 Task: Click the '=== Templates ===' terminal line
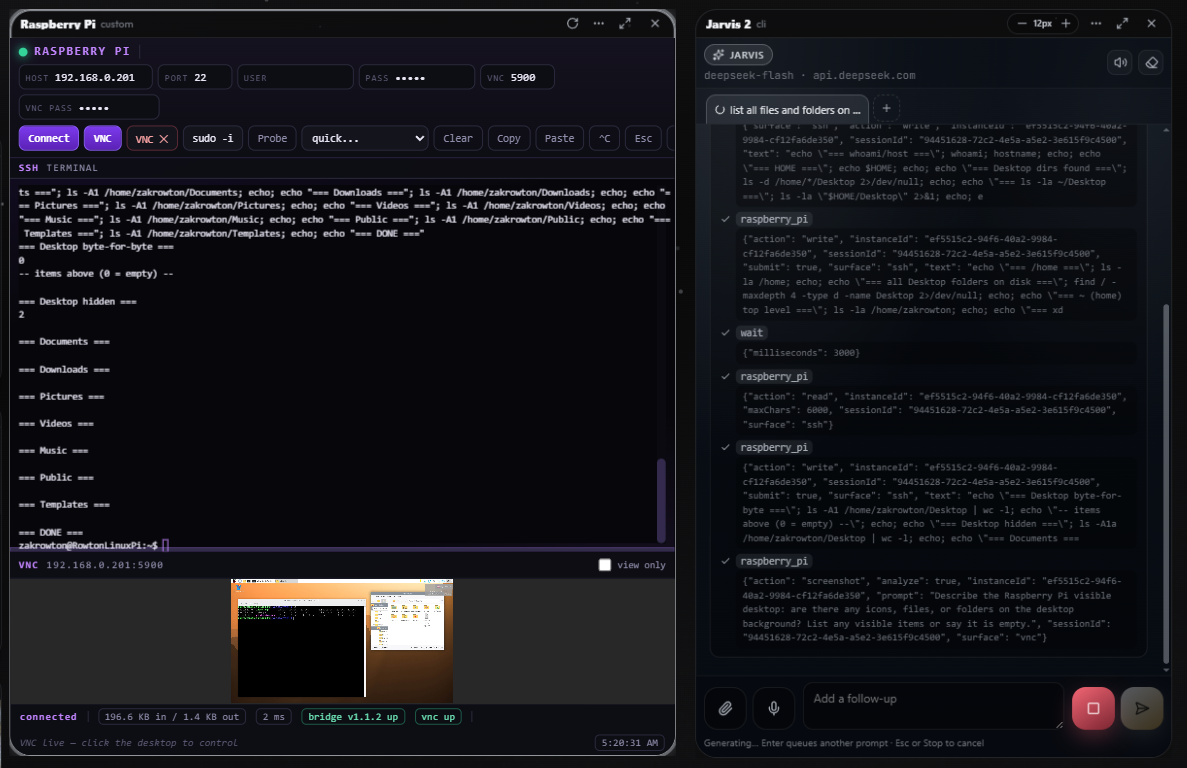click(64, 504)
